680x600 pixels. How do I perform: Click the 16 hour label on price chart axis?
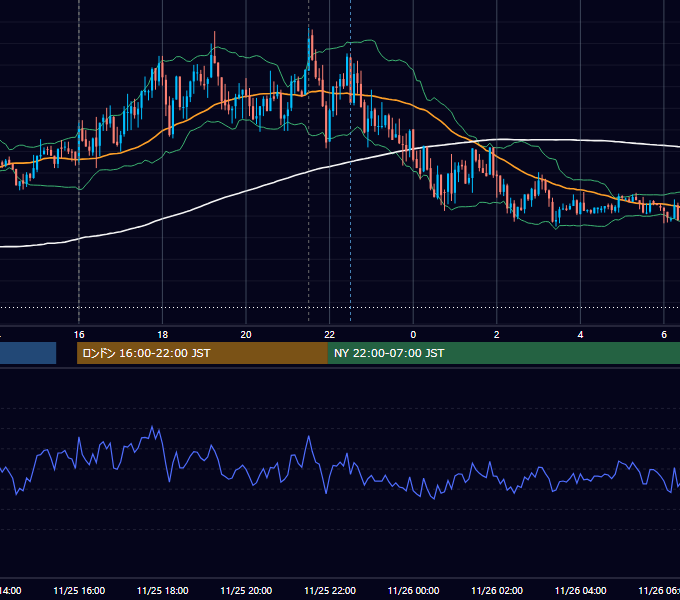point(79,335)
